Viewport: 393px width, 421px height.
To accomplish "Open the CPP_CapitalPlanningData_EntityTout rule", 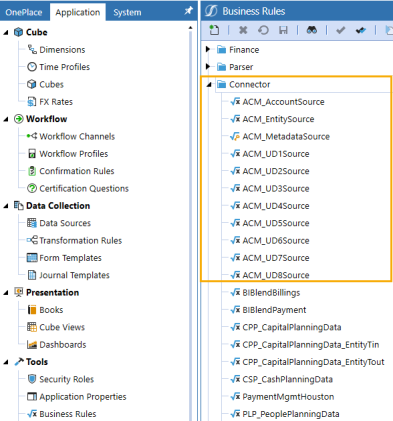I will pos(313,362).
